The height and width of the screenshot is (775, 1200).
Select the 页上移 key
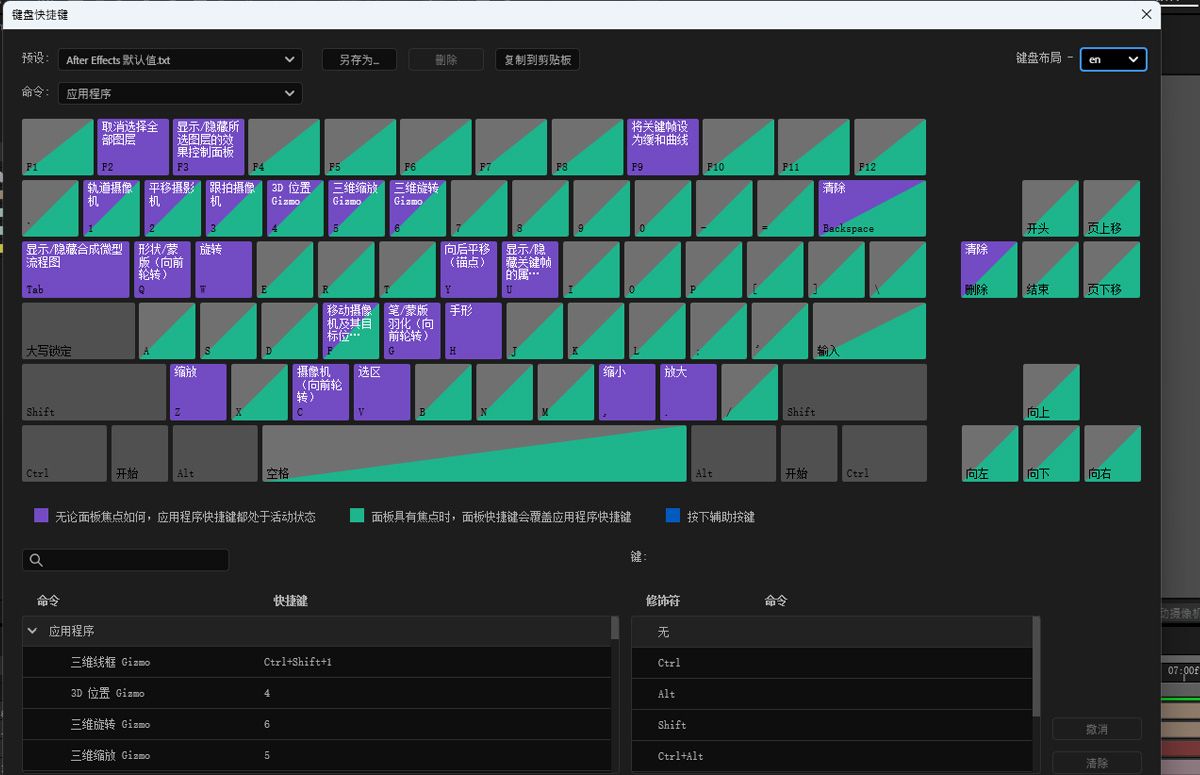tap(1111, 208)
